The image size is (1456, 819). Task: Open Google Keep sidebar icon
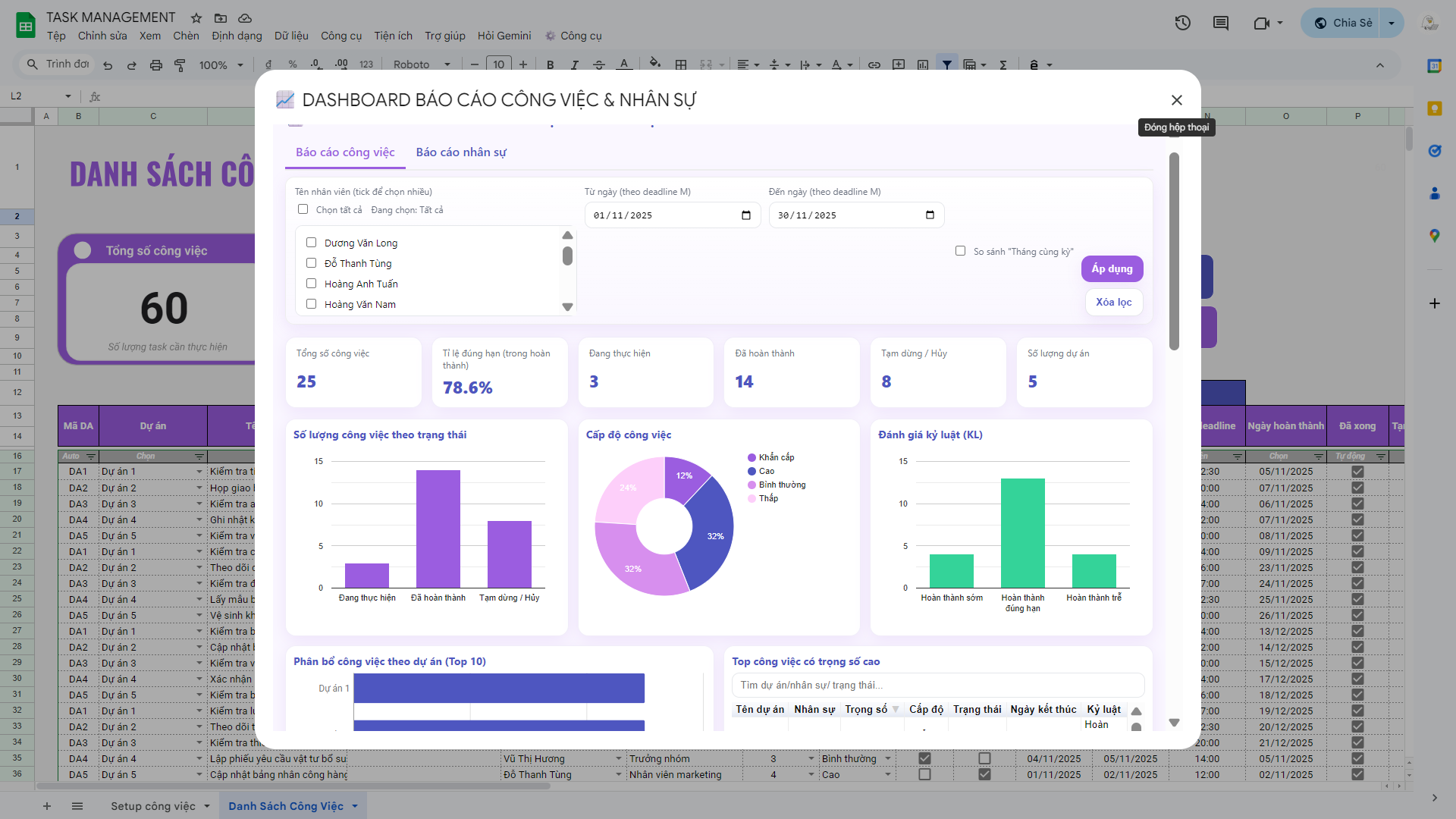coord(1434,108)
